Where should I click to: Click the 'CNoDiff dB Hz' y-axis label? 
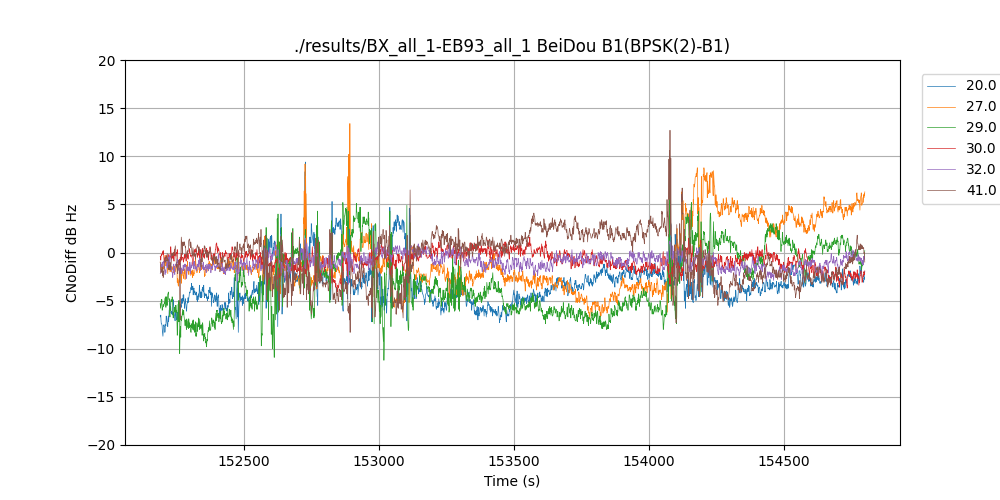(x=72, y=253)
